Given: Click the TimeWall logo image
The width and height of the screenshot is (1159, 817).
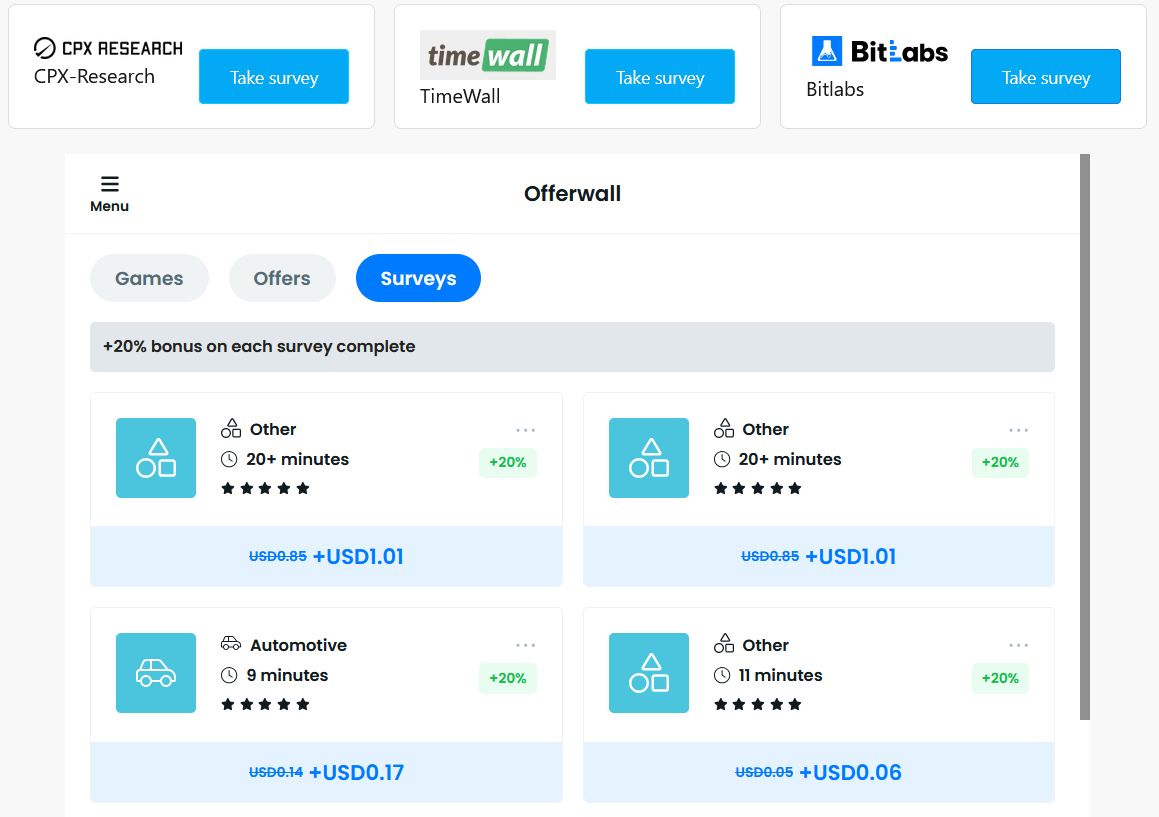Looking at the screenshot, I should [x=487, y=55].
